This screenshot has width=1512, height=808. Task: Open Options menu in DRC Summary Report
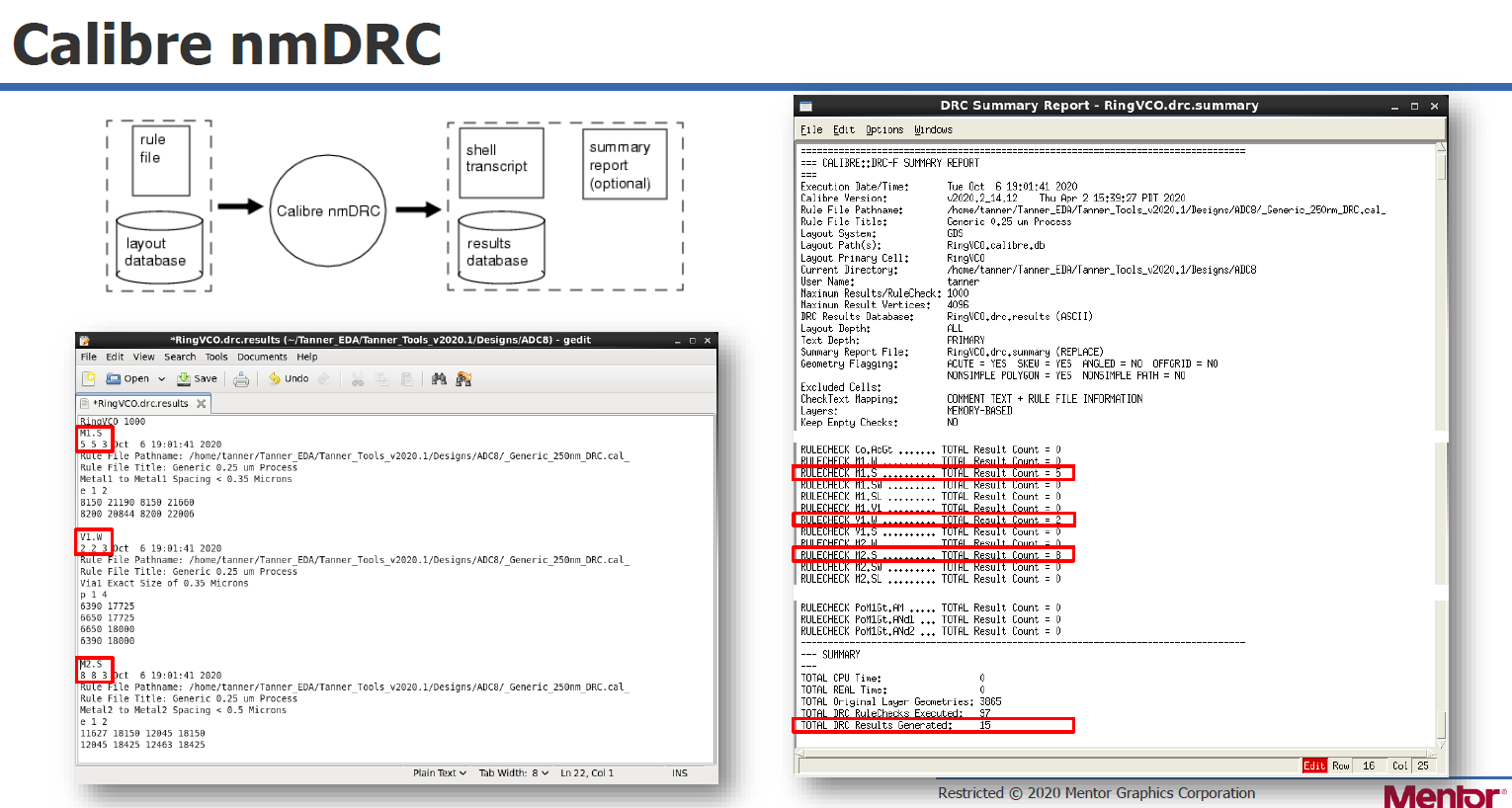tap(884, 129)
